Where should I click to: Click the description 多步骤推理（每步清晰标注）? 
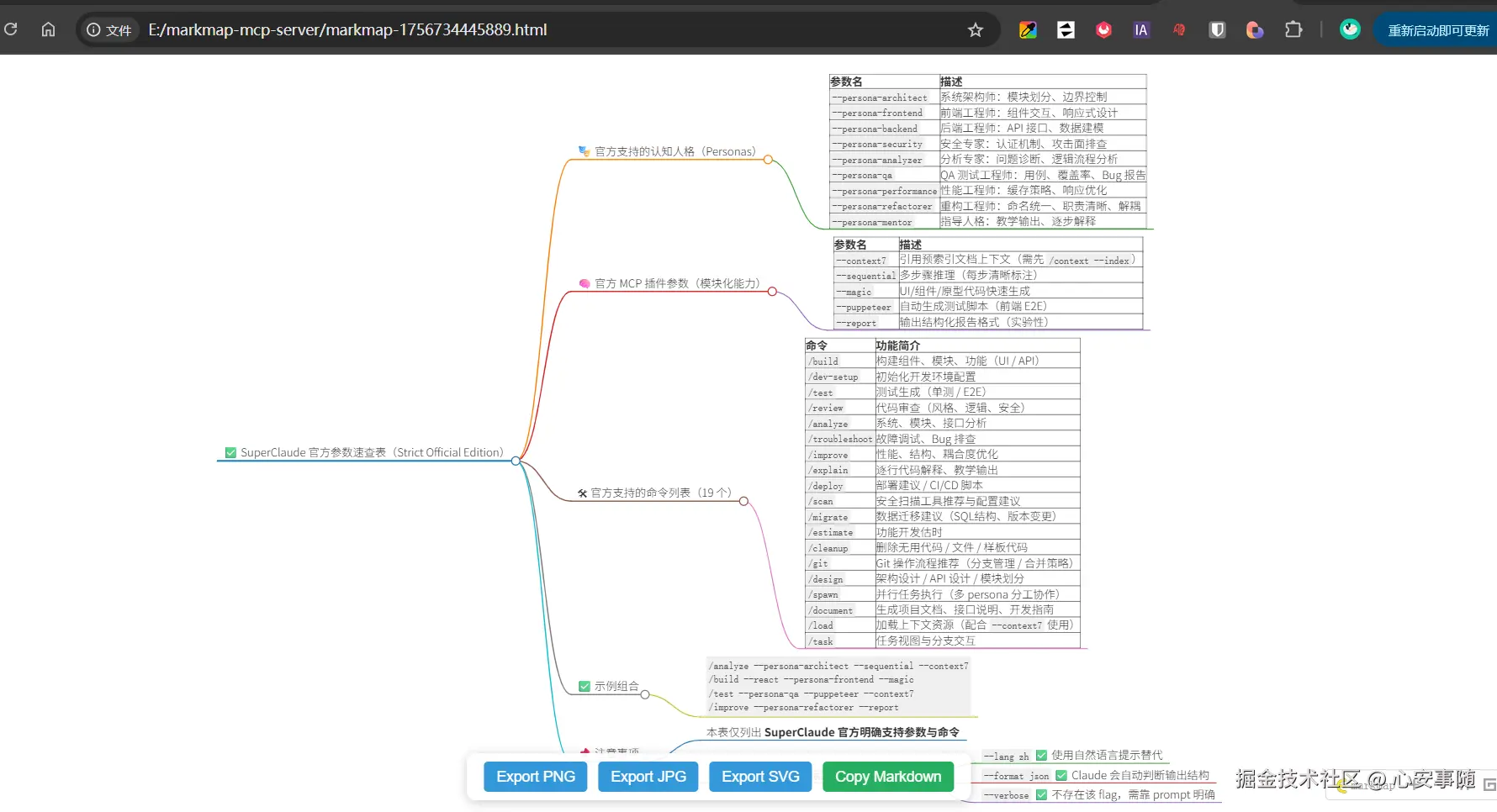pyautogui.click(x=971, y=275)
